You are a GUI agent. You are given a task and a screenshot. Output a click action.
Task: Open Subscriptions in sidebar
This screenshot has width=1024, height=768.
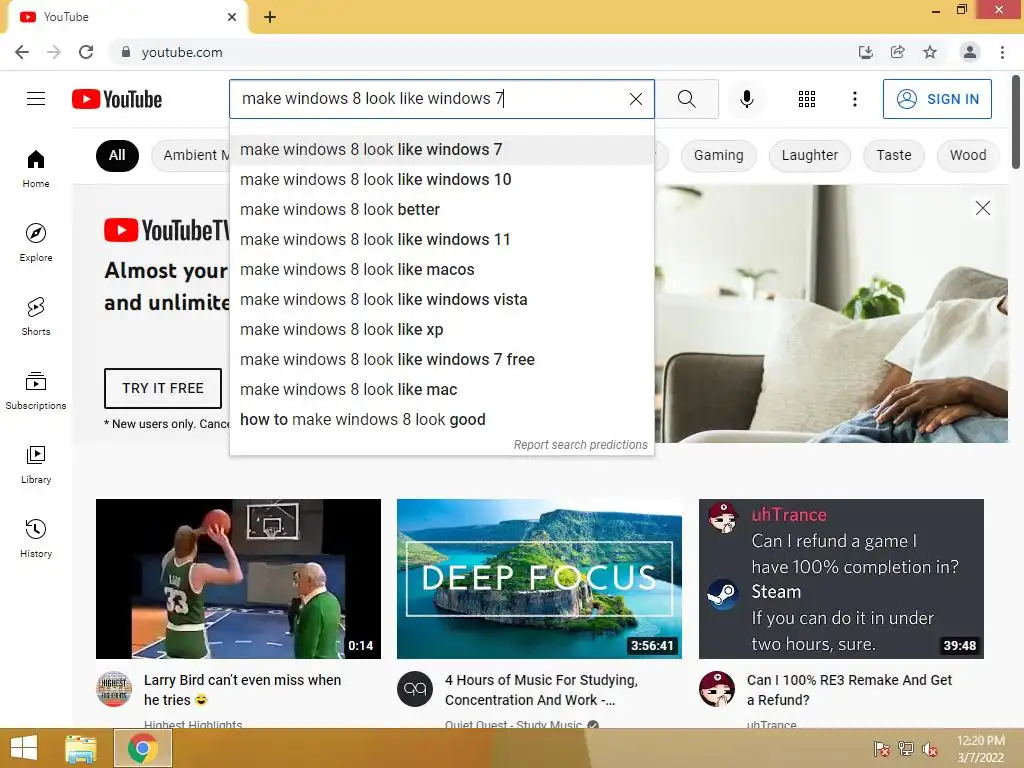[36, 390]
